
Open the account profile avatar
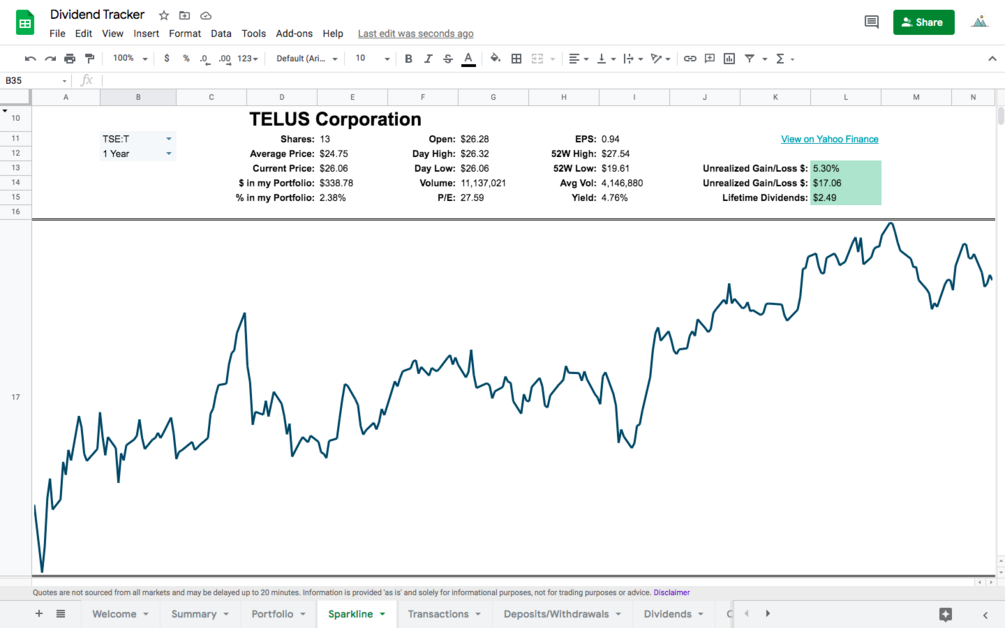point(979,22)
